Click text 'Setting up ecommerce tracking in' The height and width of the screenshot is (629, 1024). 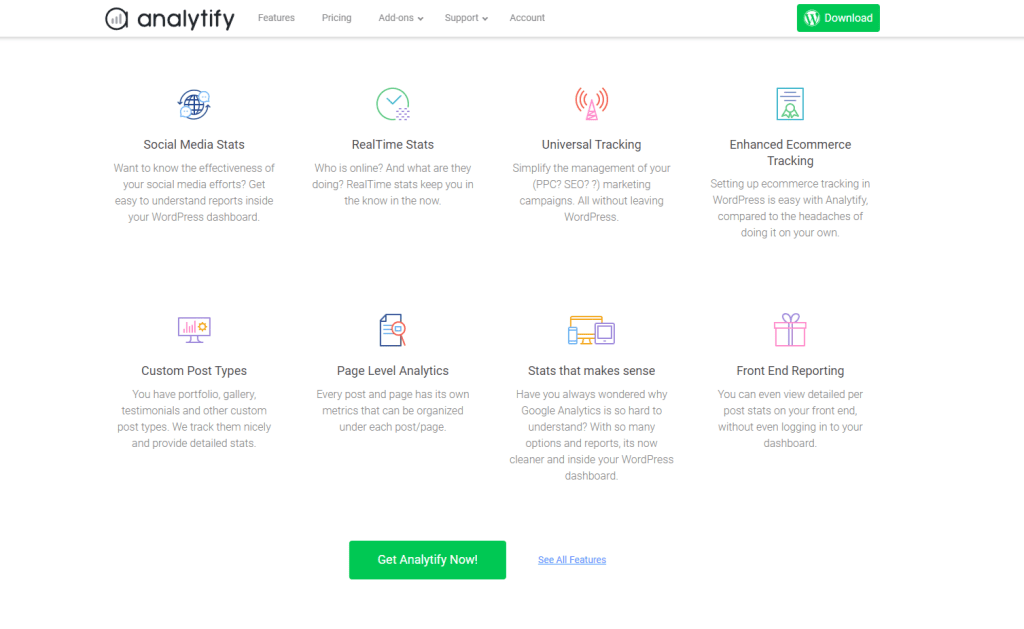[x=790, y=184]
